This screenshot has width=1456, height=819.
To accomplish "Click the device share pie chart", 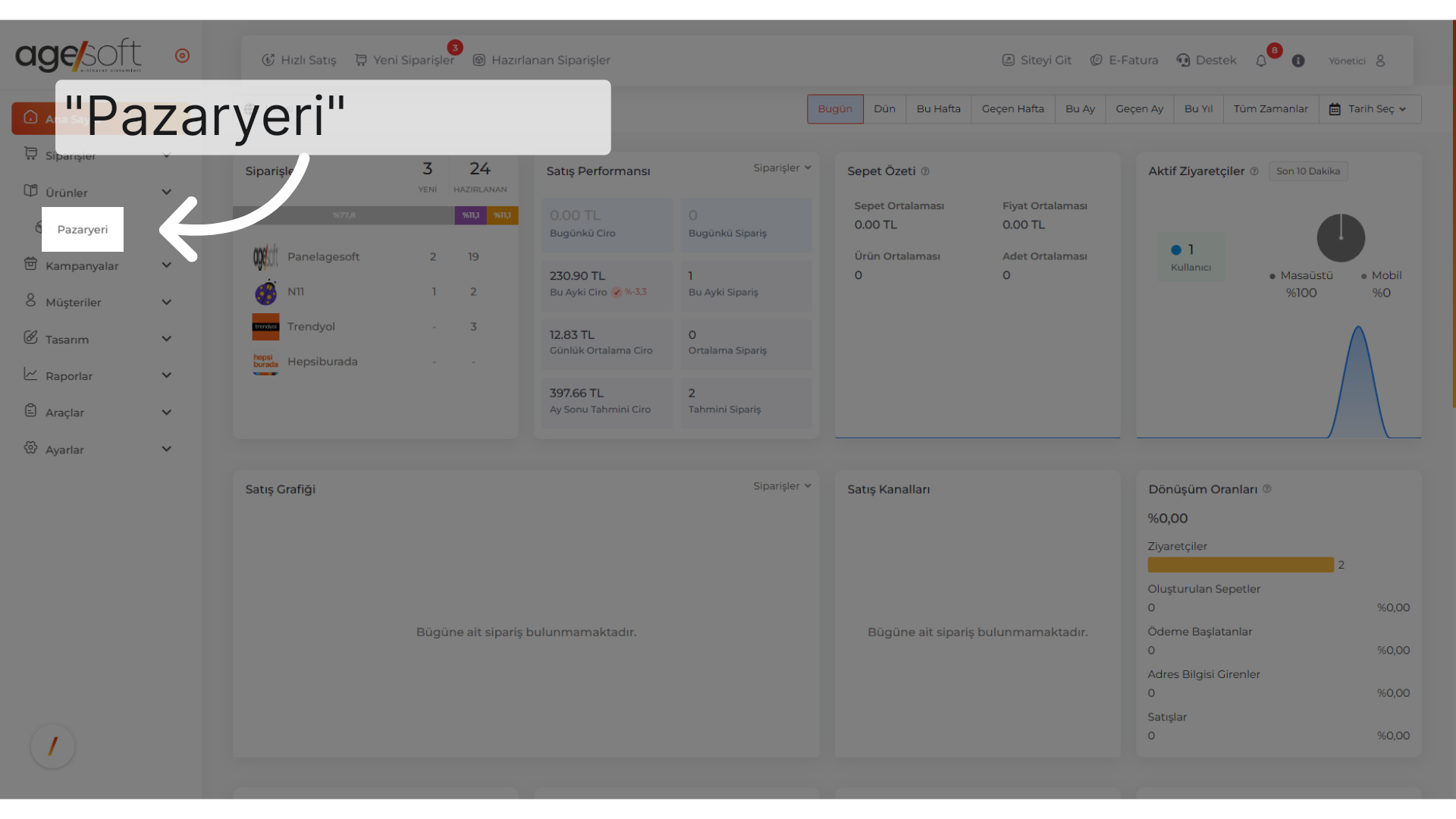I will tap(1341, 238).
